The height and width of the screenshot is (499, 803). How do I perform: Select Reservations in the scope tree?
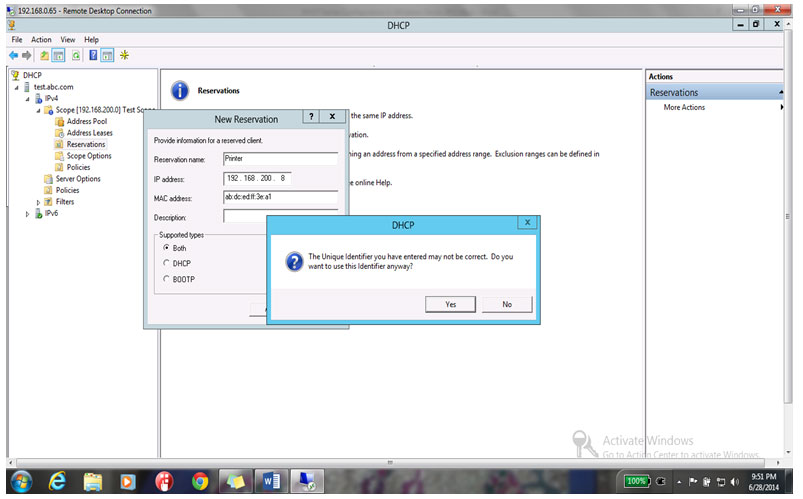[x=86, y=144]
